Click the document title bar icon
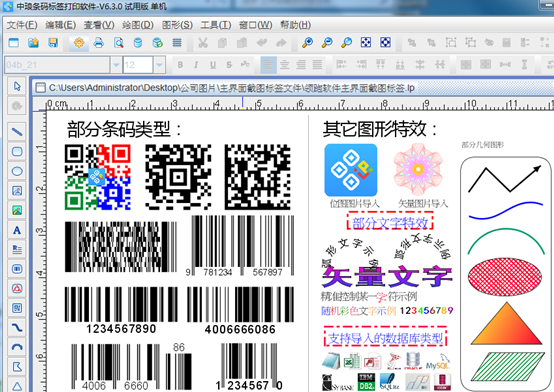Screen dimensions: 554x392 click(x=41, y=88)
